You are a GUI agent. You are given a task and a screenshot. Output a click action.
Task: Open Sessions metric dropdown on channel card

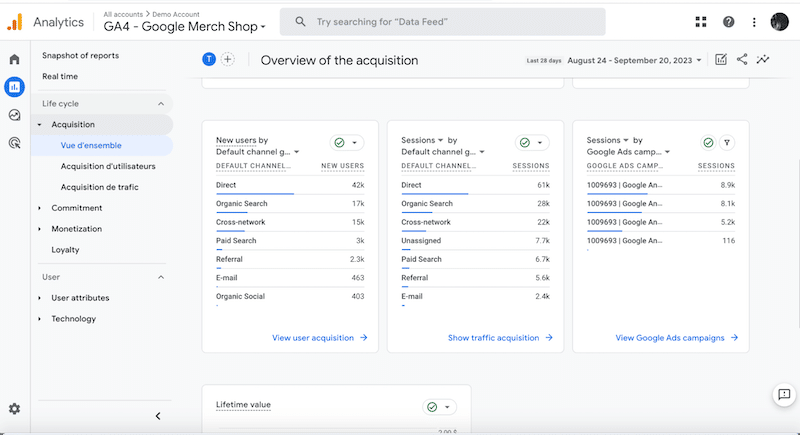[422, 140]
